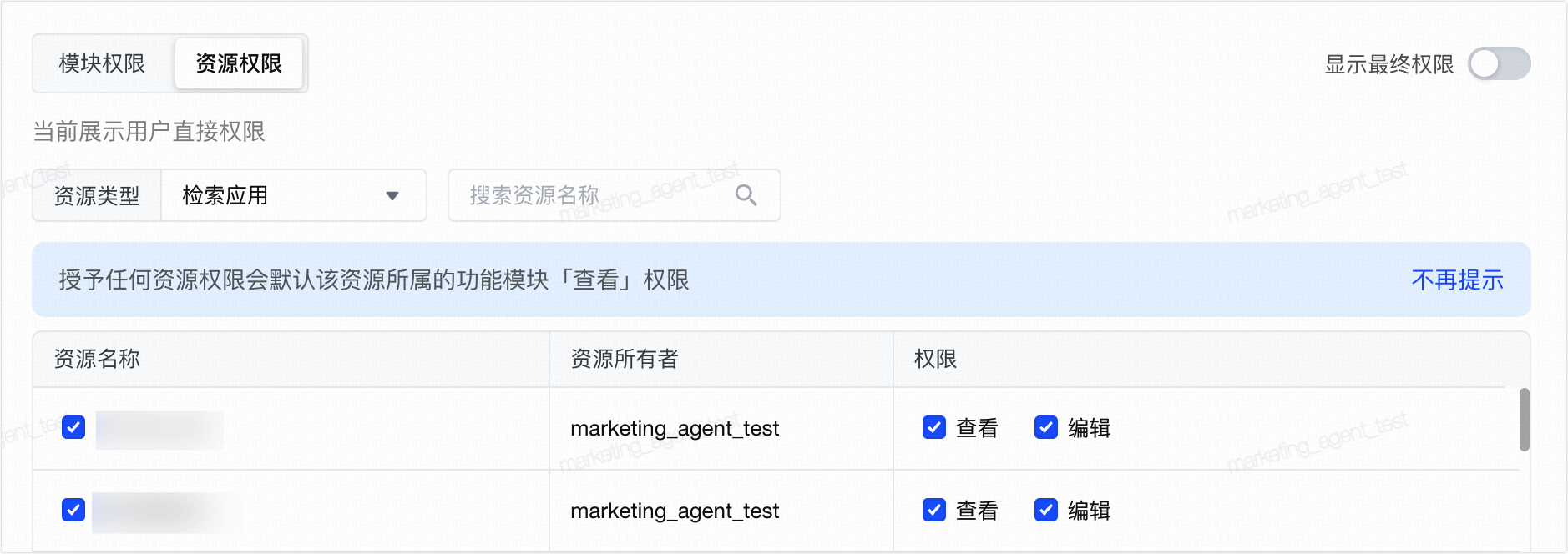Open the 检索应用 resource type dropdown
The width and height of the screenshot is (1568, 554).
coord(294,195)
